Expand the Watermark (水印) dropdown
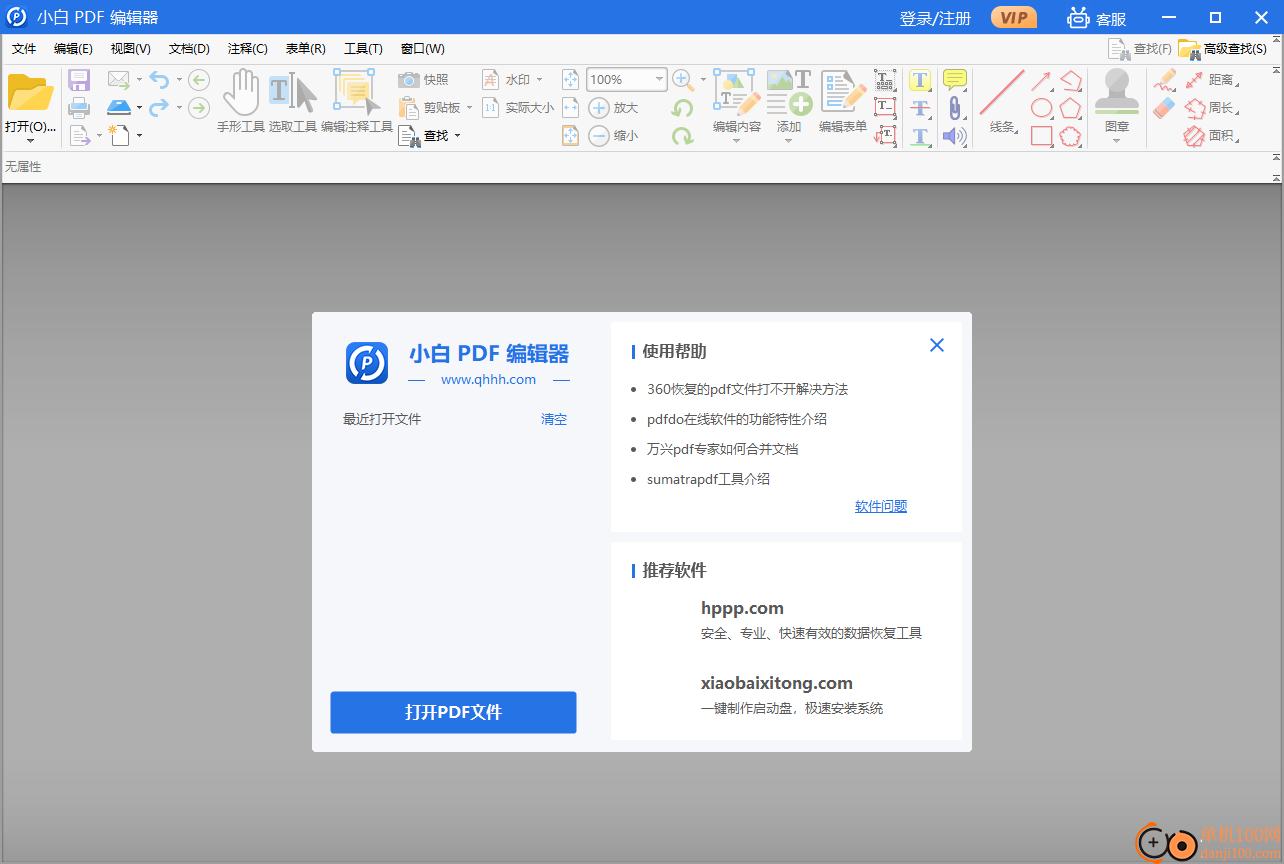The image size is (1284, 864). point(540,80)
